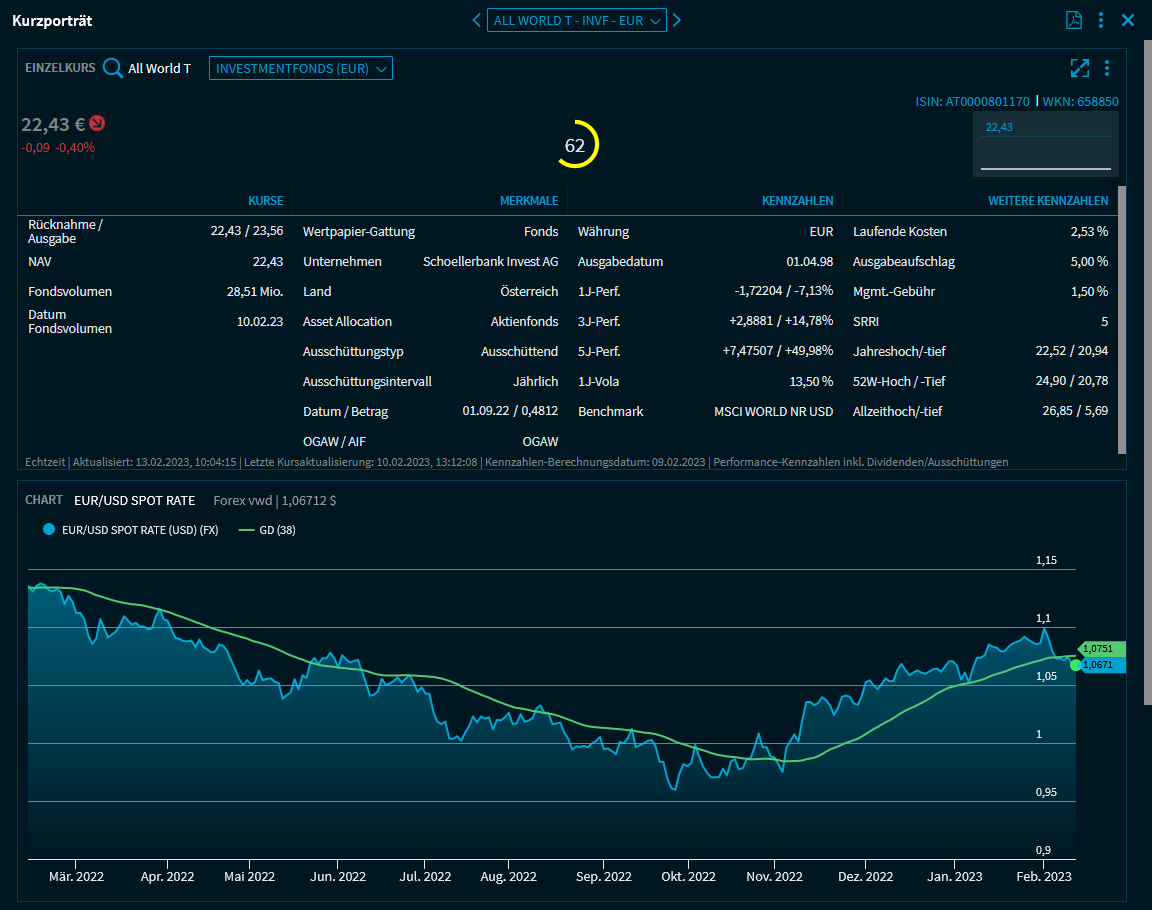Image resolution: width=1152 pixels, height=910 pixels.
Task: Toggle the EUR/USD SPOT RATE legend series
Action: pyautogui.click(x=49, y=530)
